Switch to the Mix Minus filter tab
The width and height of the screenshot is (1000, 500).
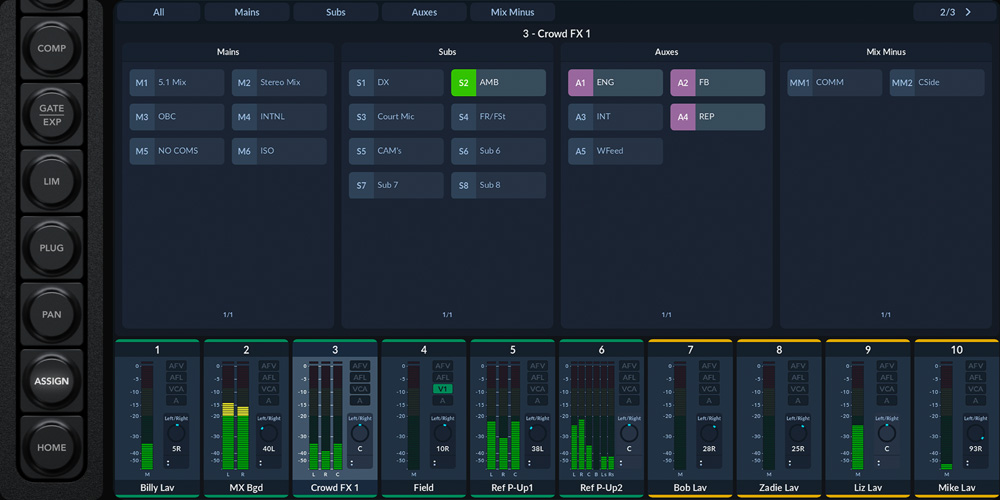point(512,12)
